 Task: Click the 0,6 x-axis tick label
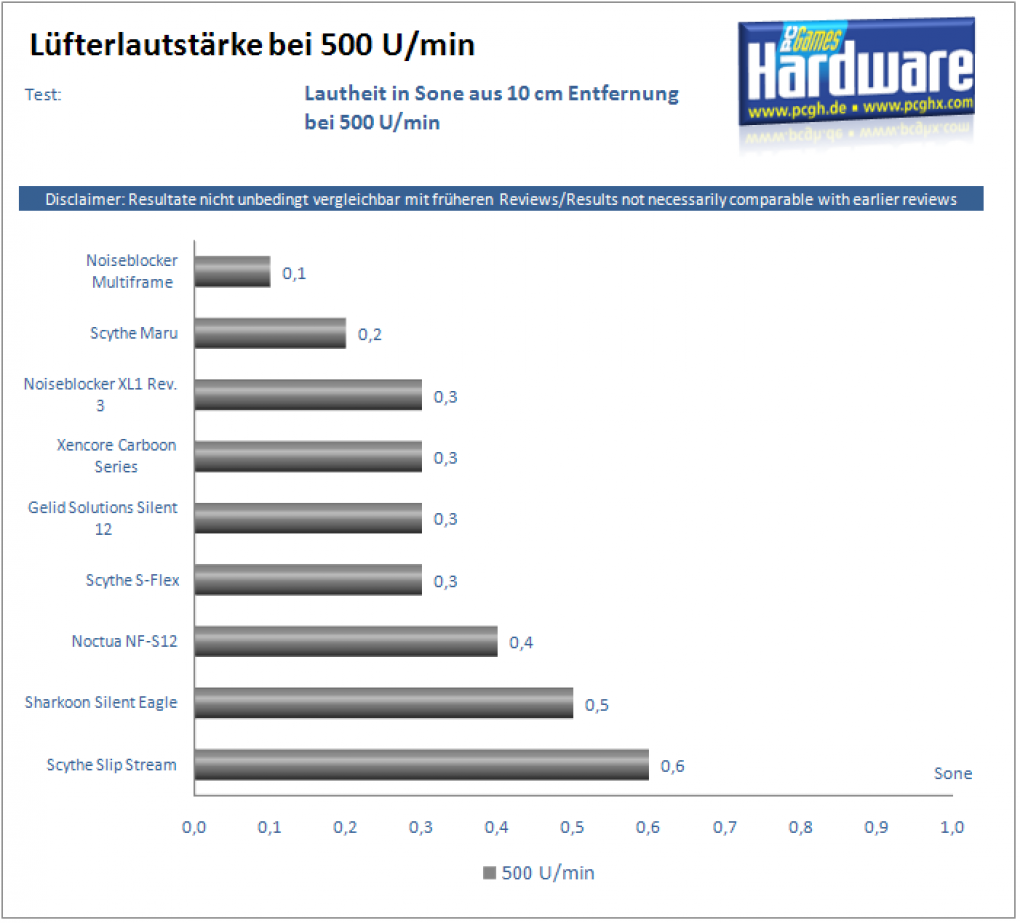coord(649,829)
